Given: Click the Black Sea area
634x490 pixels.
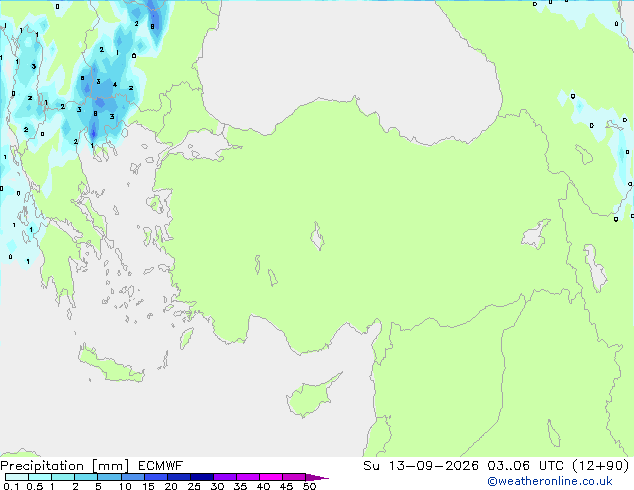Looking at the screenshot, I should tap(348, 61).
